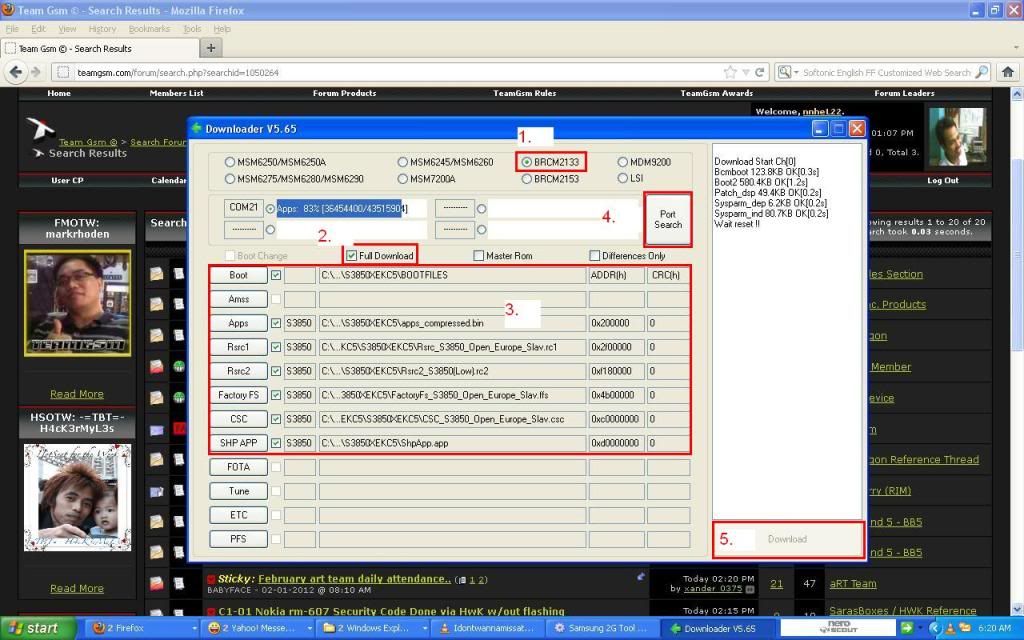Click the Nero Scout toolbar in the taskbar
This screenshot has width=1024, height=640.
point(838,628)
